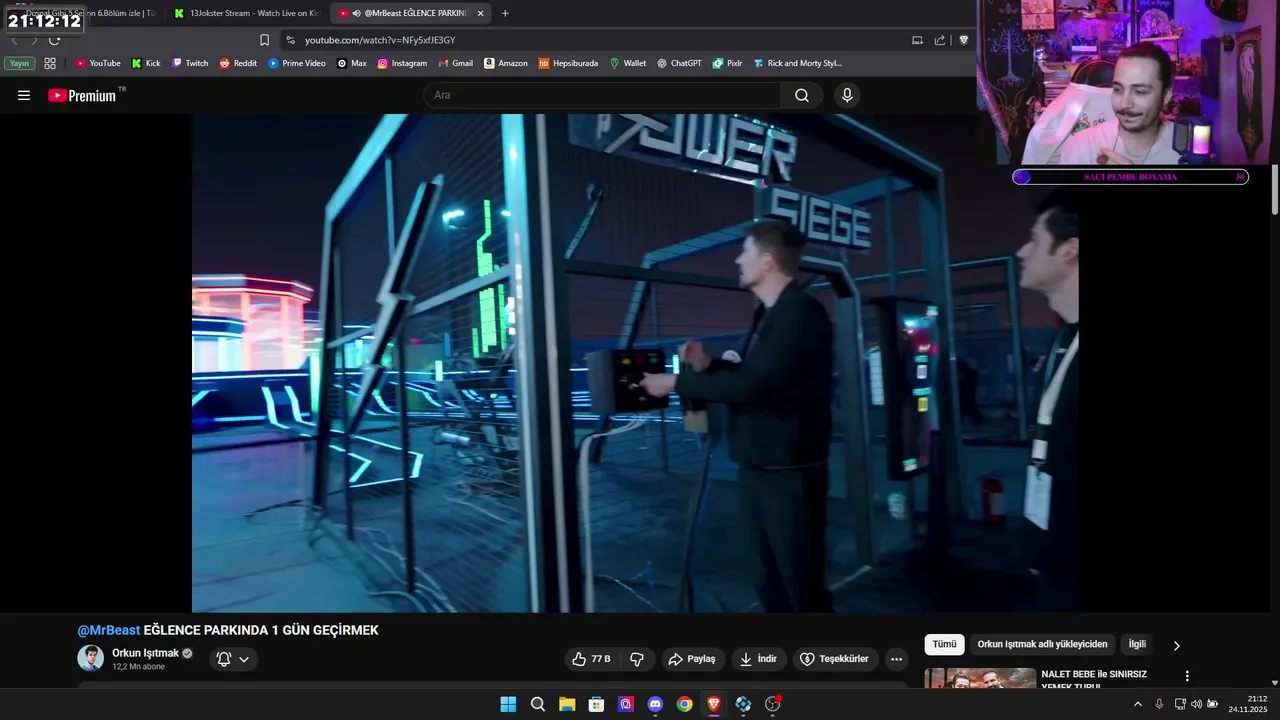
Task: Open the apps grid icon in bookmarks bar
Action: click(x=50, y=63)
